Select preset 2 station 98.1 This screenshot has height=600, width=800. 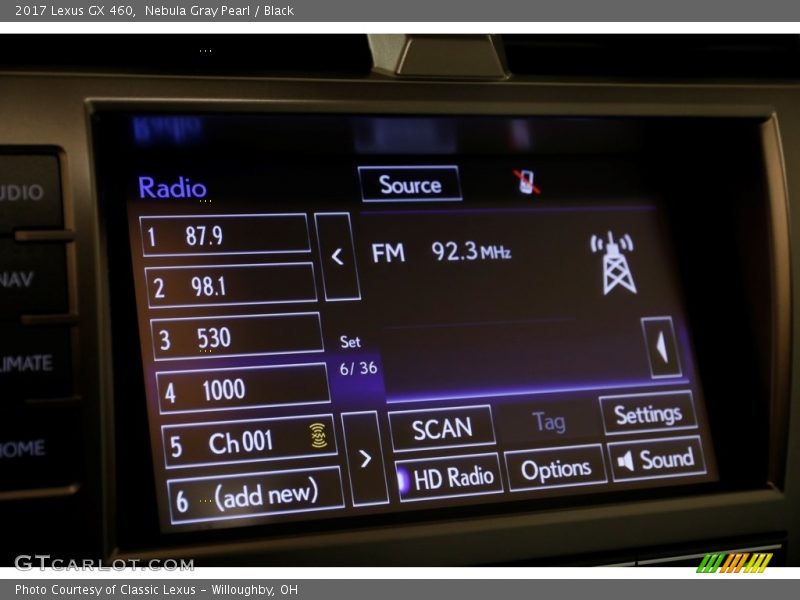(231, 285)
